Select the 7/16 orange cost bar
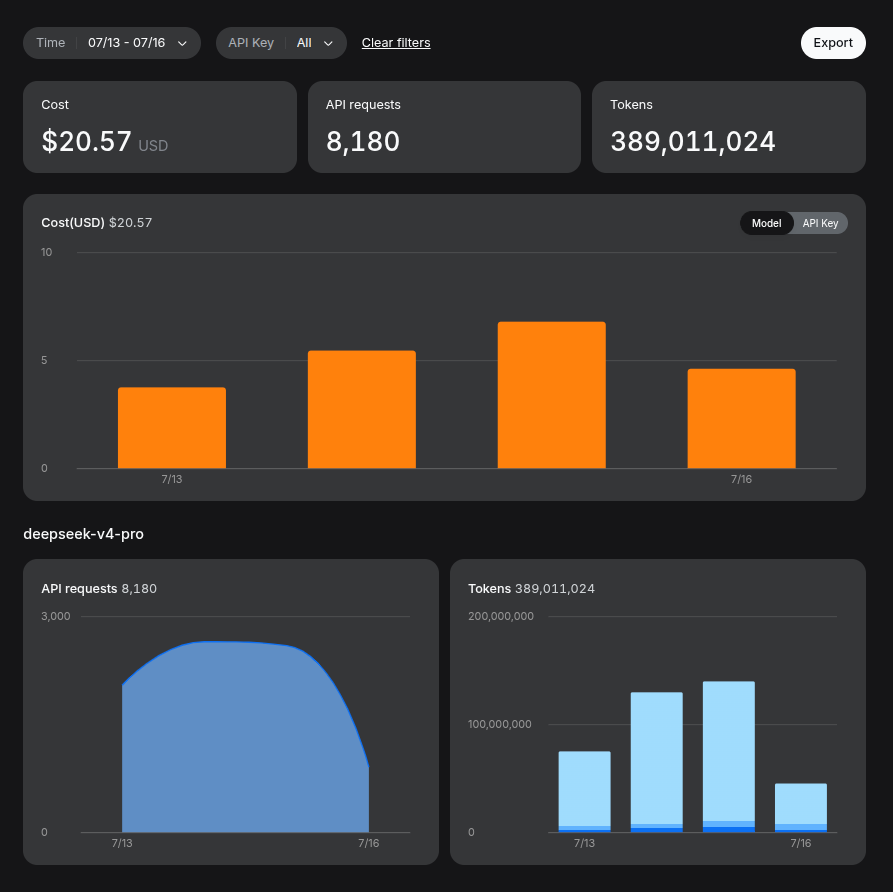Image resolution: width=893 pixels, height=892 pixels. (x=742, y=419)
